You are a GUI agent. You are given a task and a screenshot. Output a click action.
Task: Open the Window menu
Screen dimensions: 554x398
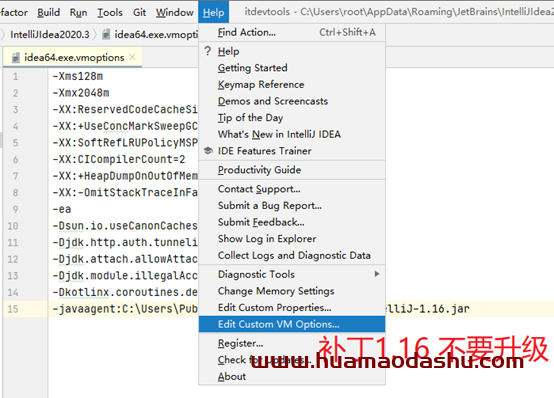175,12
